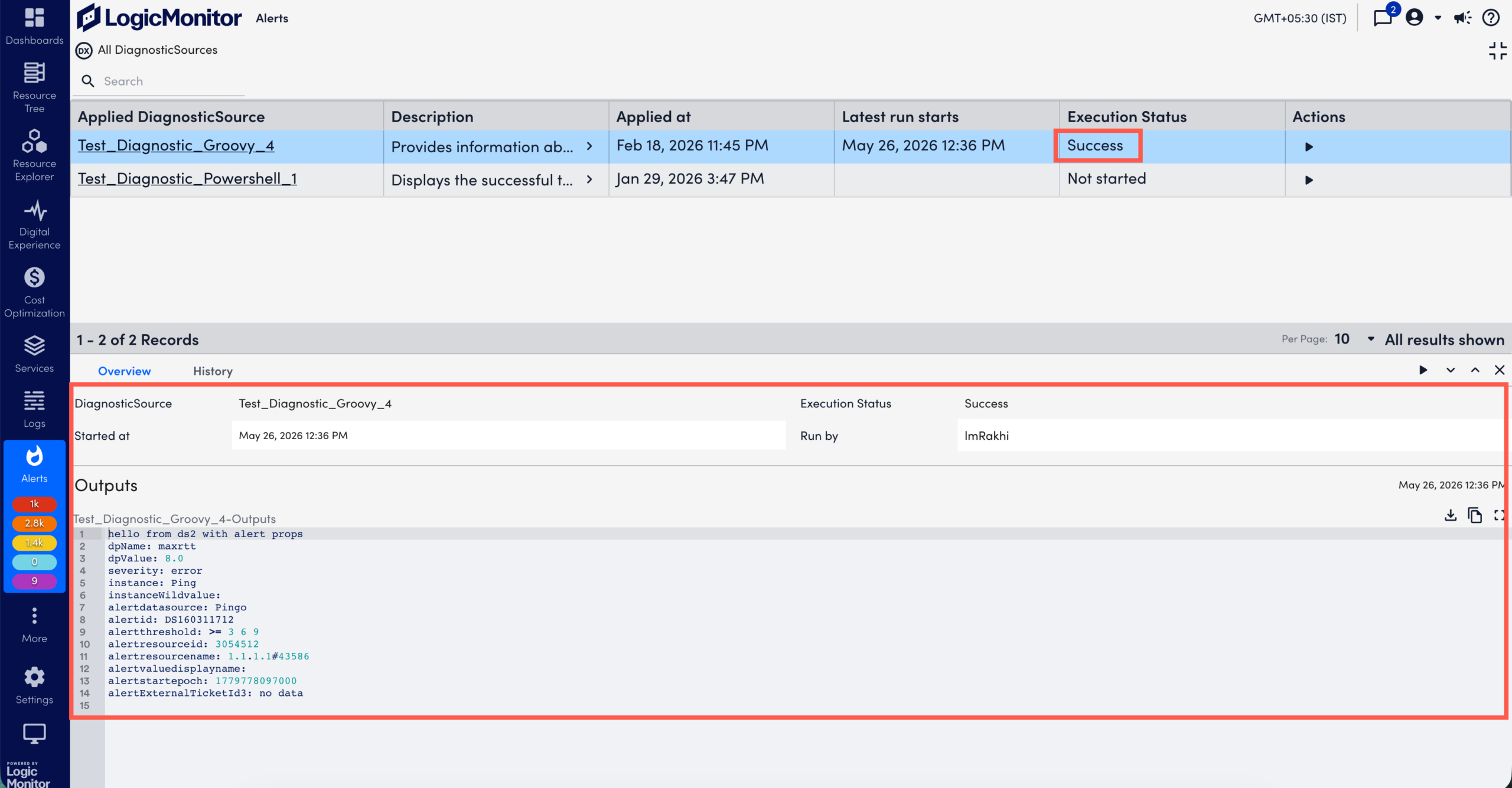Screen dimensions: 1512x788
Task: Copy outputs to clipboard
Action: 1475,515
